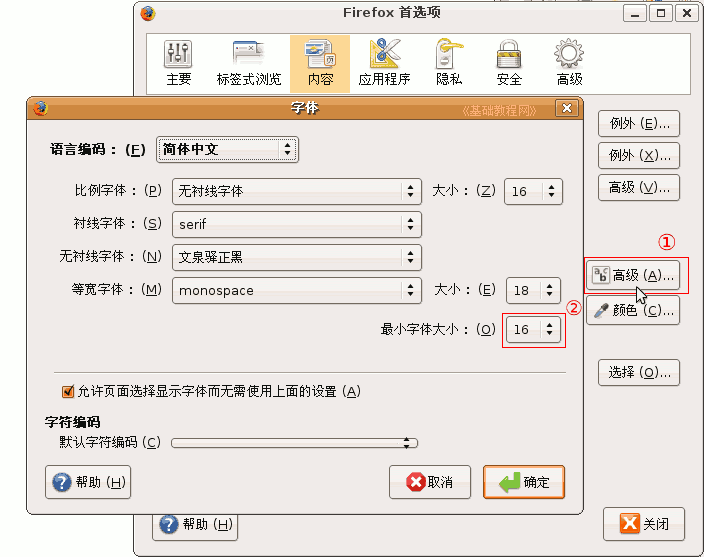Open the 应用程序 (Applications) tab

click(x=384, y=64)
